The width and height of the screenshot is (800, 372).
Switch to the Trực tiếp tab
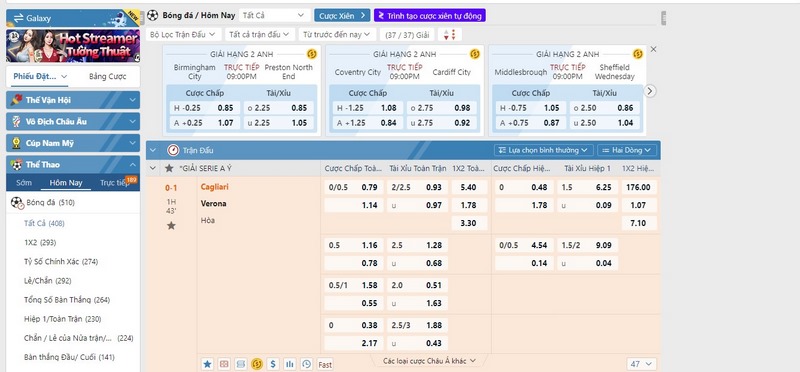(114, 183)
